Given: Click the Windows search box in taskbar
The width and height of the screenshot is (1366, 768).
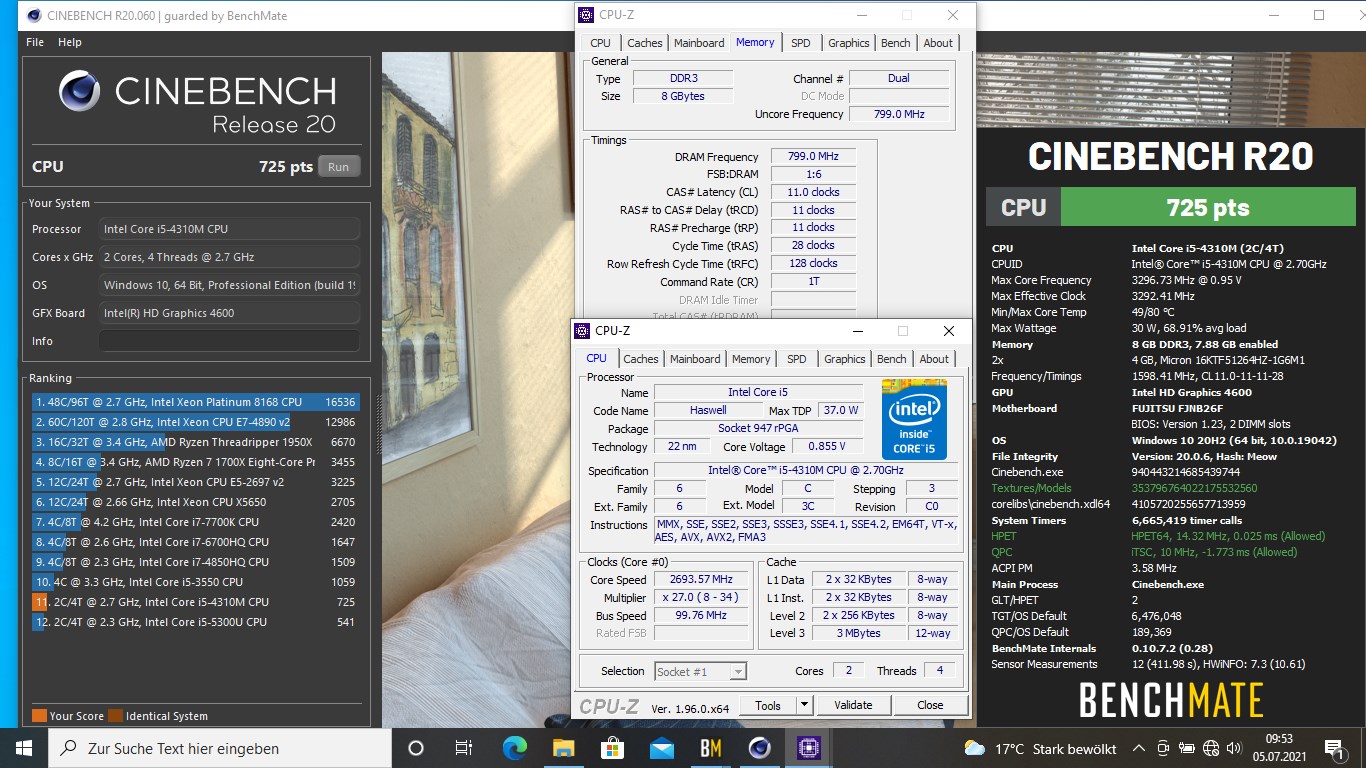Looking at the screenshot, I should pyautogui.click(x=220, y=748).
